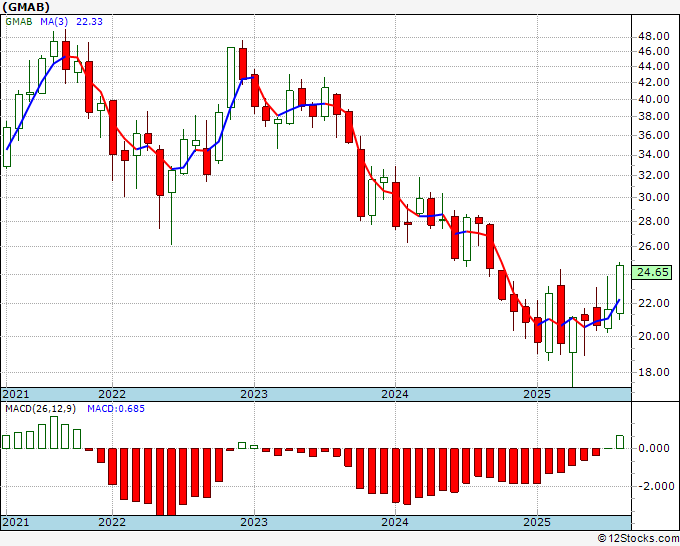Click the 30.00 price axis label
Screen dimensions: 680x546
click(654, 197)
